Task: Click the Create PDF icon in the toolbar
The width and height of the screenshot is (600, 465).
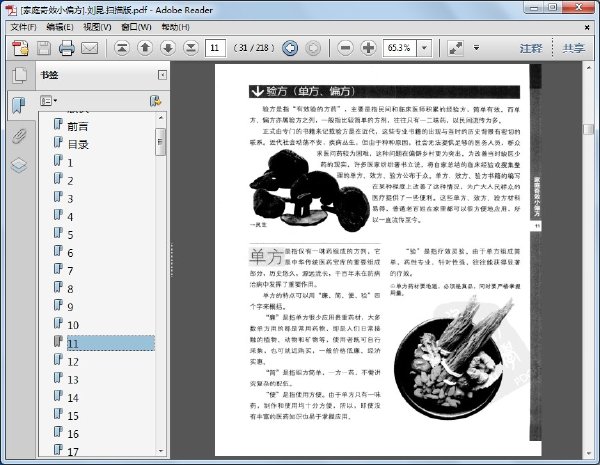Action: pyautogui.click(x=20, y=48)
